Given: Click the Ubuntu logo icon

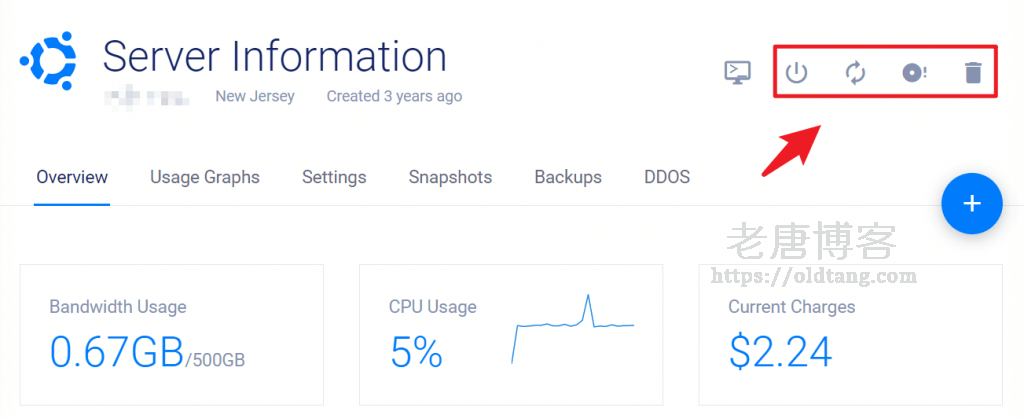Looking at the screenshot, I should pos(49,61).
